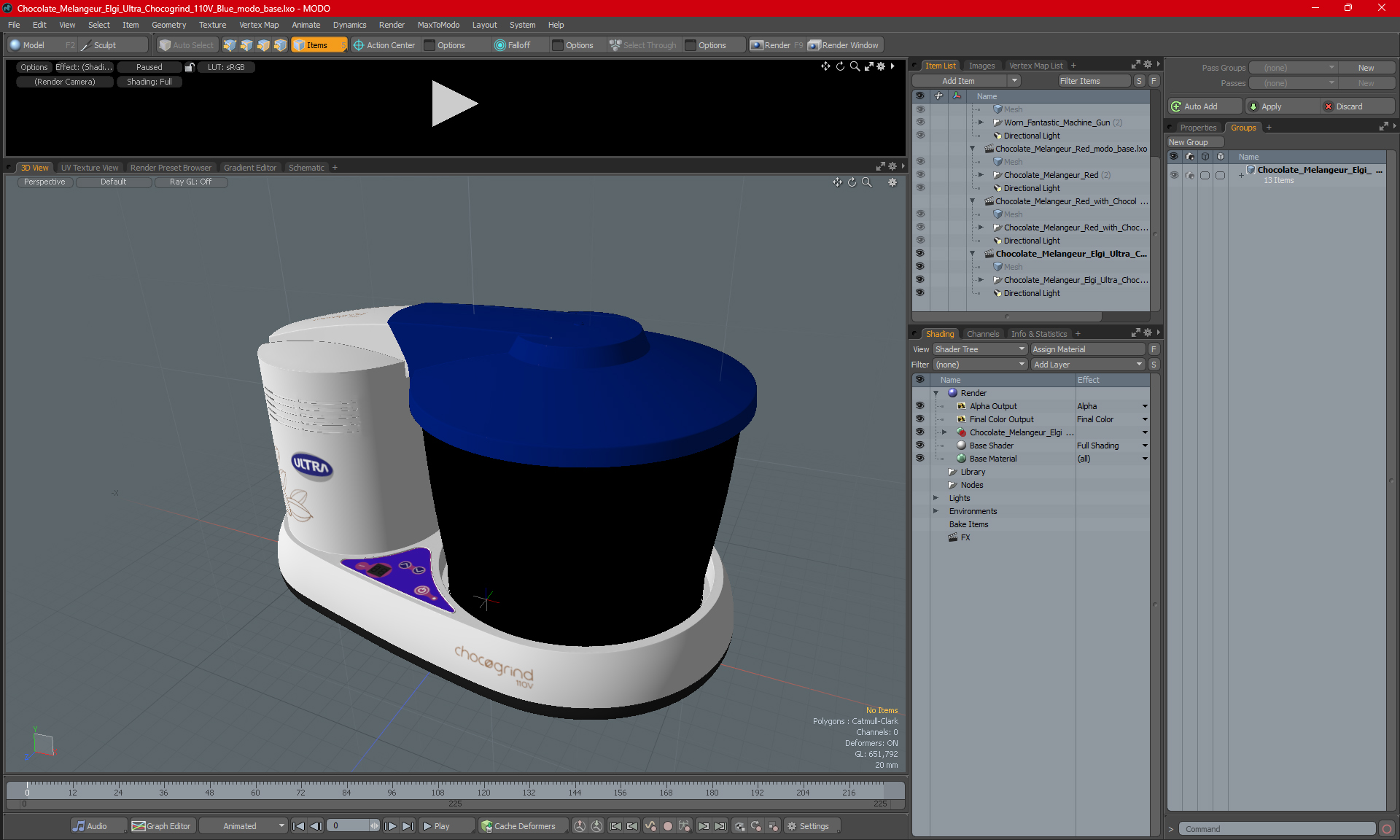This screenshot has height=840, width=1400.
Task: Select Edges selection mode icon
Action: coord(246,45)
